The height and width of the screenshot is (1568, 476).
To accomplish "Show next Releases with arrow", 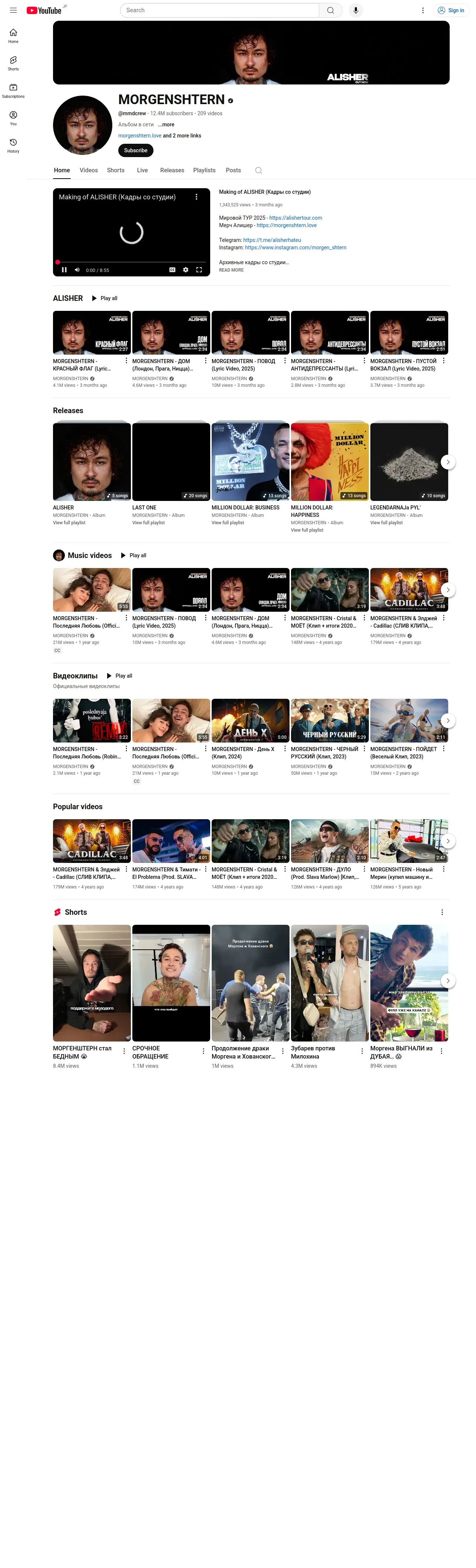I will (448, 462).
